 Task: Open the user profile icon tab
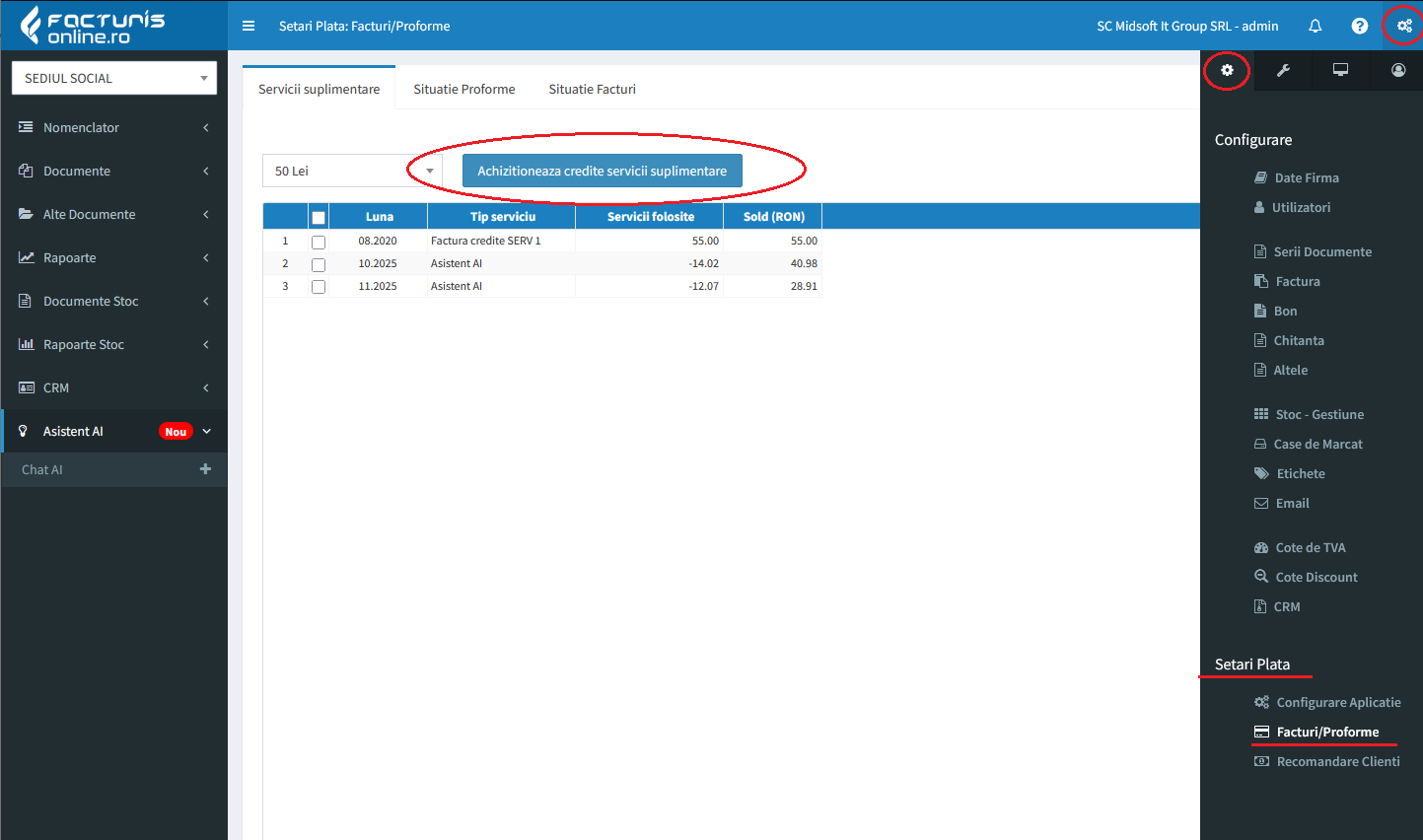click(1397, 70)
